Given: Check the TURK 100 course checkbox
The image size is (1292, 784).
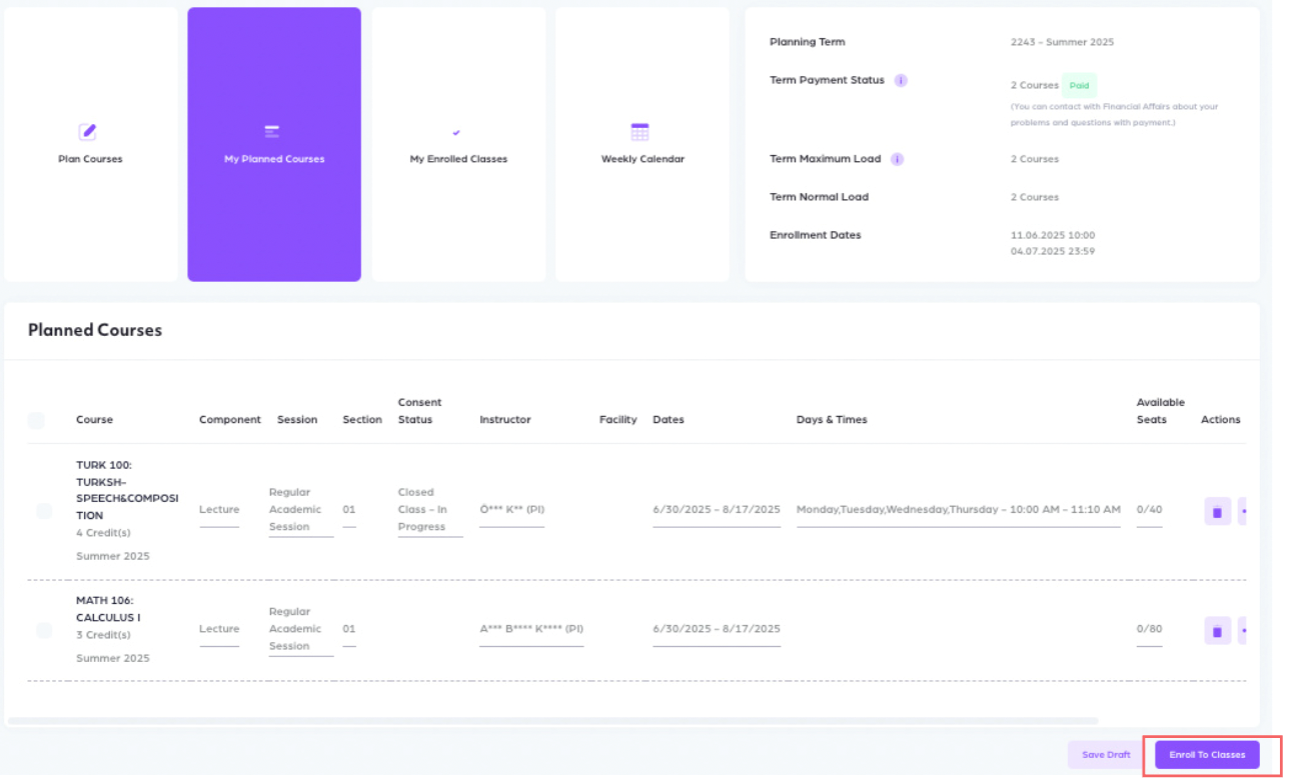Looking at the screenshot, I should pyautogui.click(x=44, y=511).
